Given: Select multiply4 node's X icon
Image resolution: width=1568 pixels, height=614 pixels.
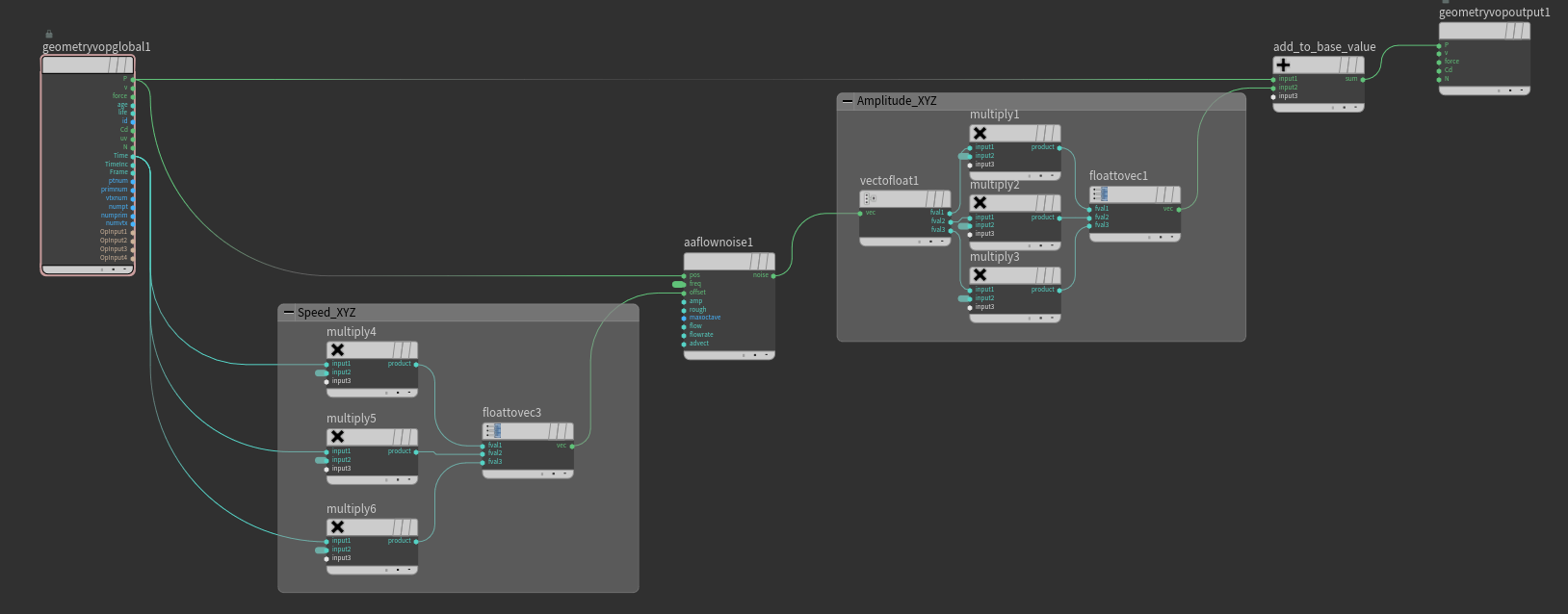Looking at the screenshot, I should coord(337,349).
